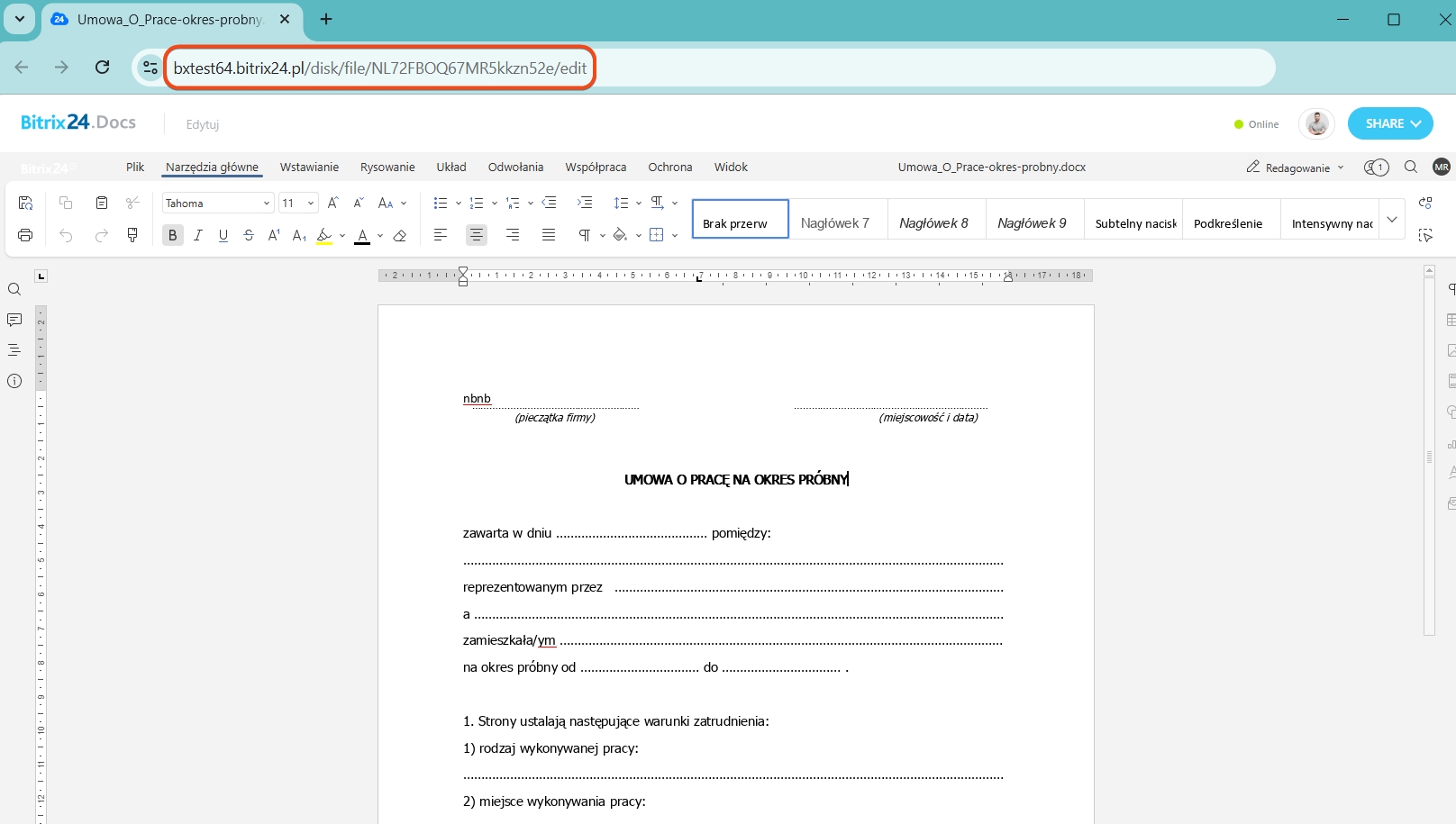Viewport: 1456px width, 824px height.
Task: Toggle Bold formatting
Action: pos(172,235)
